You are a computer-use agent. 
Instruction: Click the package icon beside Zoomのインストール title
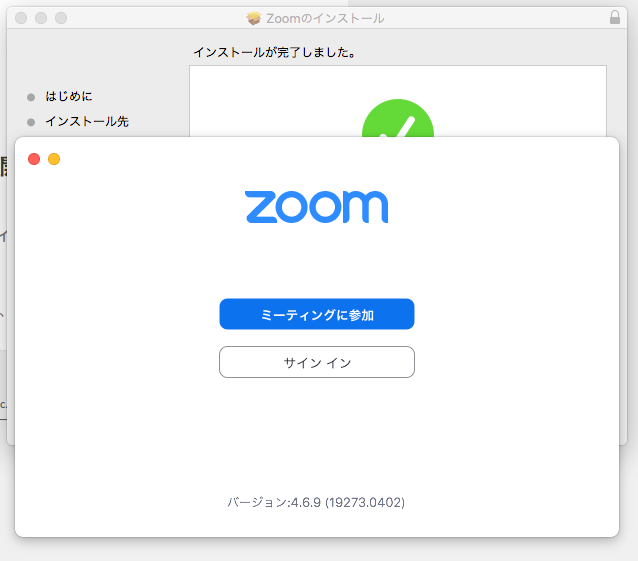pos(254,18)
